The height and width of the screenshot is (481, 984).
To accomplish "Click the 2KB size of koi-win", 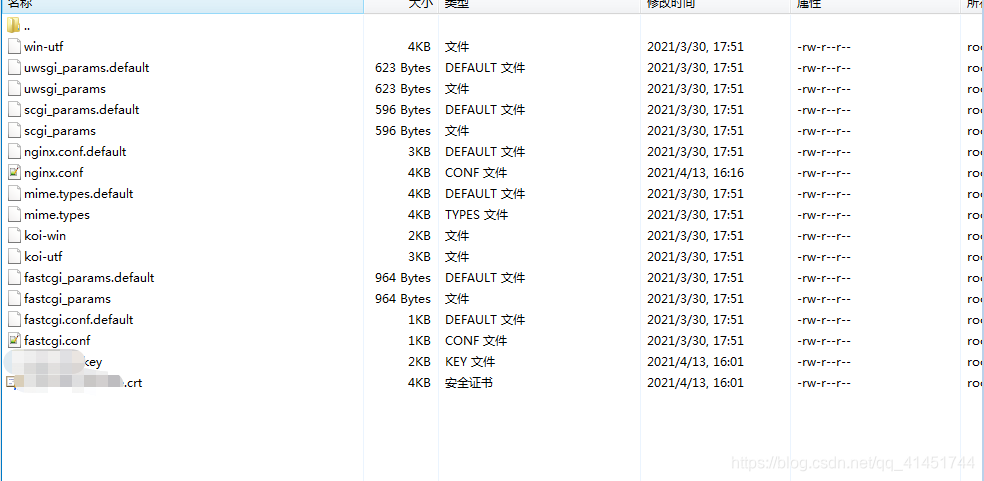I will tap(419, 236).
